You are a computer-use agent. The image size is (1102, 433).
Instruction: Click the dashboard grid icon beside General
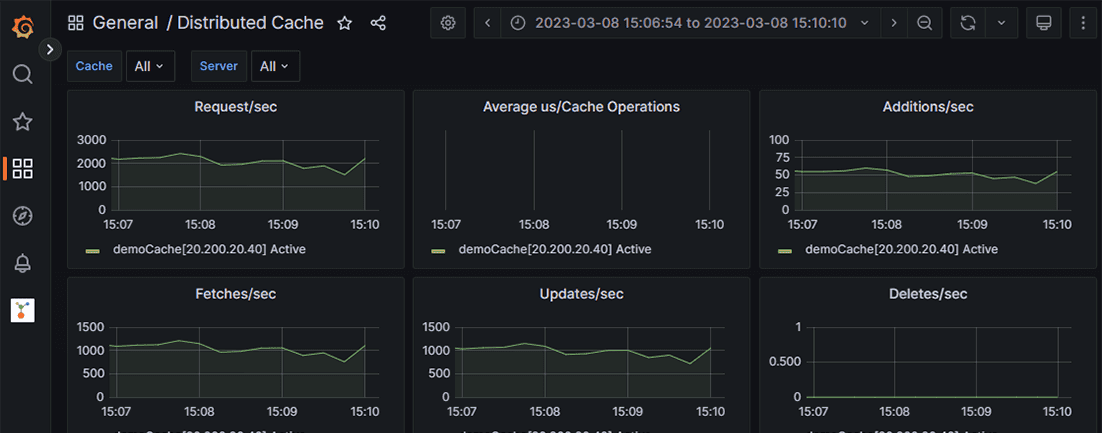pos(76,23)
